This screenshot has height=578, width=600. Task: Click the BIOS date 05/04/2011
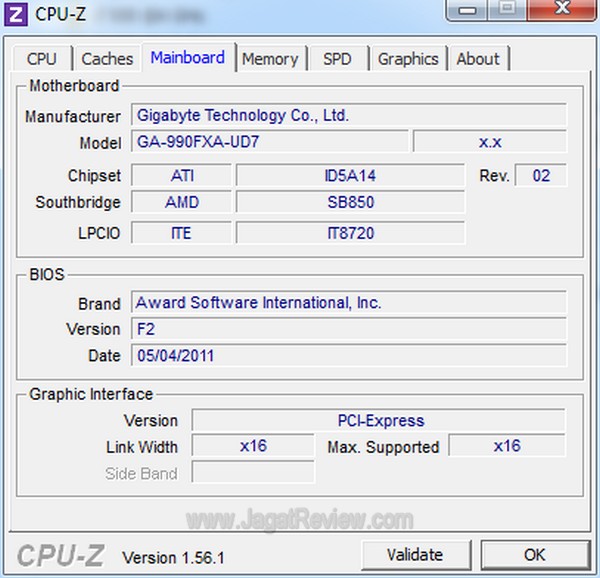349,355
